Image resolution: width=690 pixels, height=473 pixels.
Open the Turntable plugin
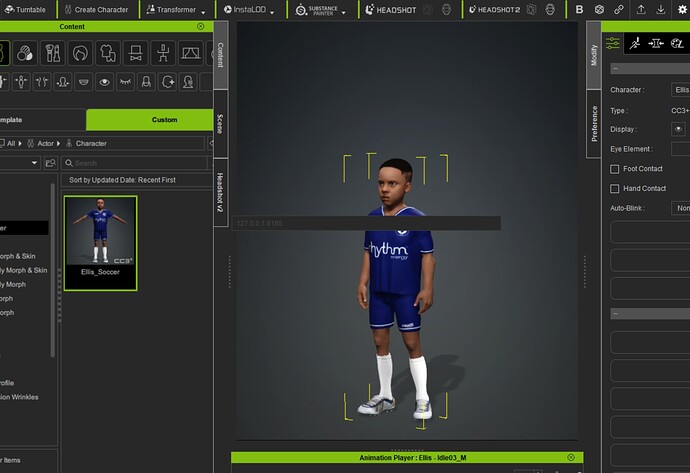click(x=25, y=9)
